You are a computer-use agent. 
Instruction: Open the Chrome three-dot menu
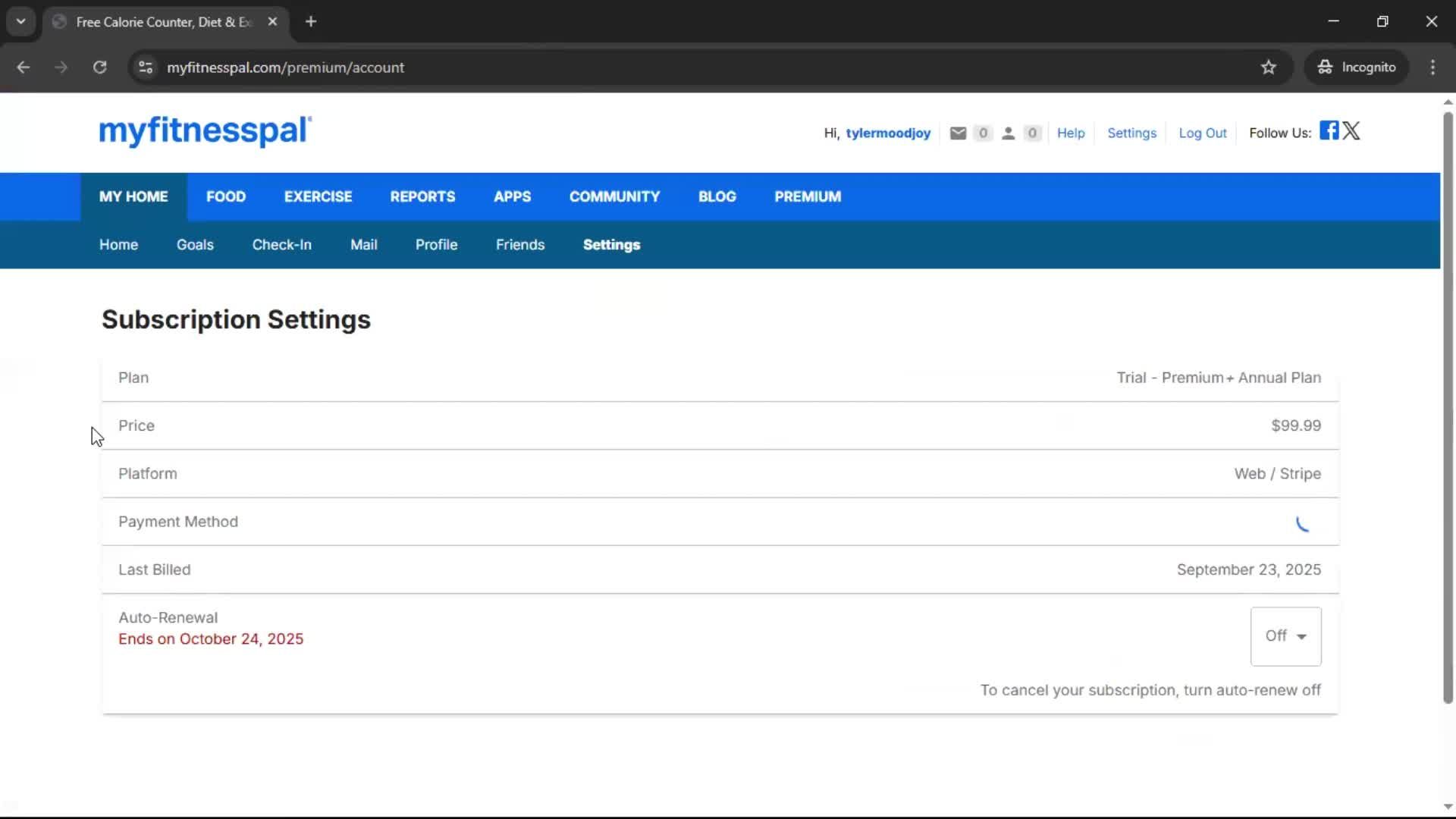click(x=1432, y=67)
